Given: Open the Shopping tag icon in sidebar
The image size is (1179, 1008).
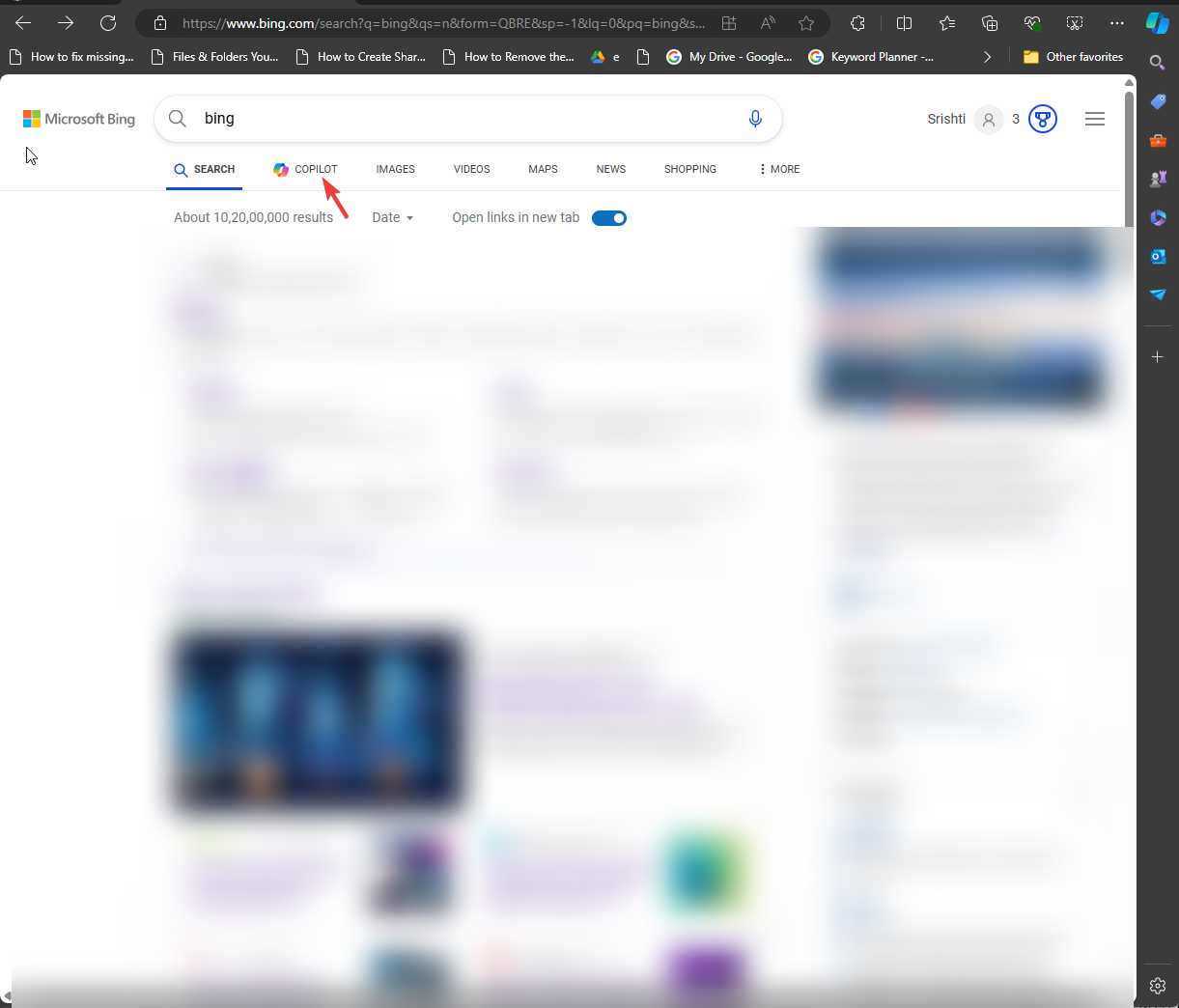Looking at the screenshot, I should click(x=1158, y=101).
